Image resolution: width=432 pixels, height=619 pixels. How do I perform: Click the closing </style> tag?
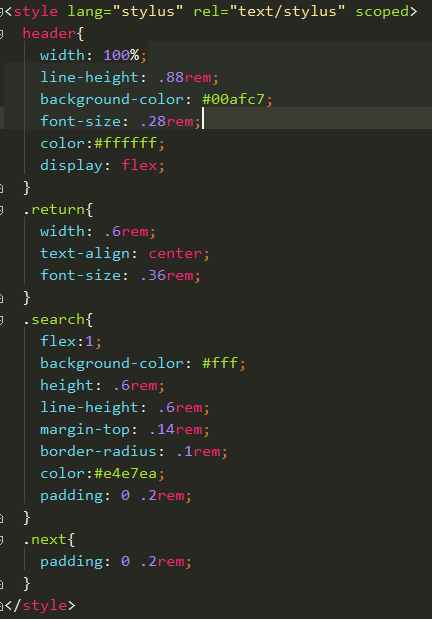tap(39, 606)
